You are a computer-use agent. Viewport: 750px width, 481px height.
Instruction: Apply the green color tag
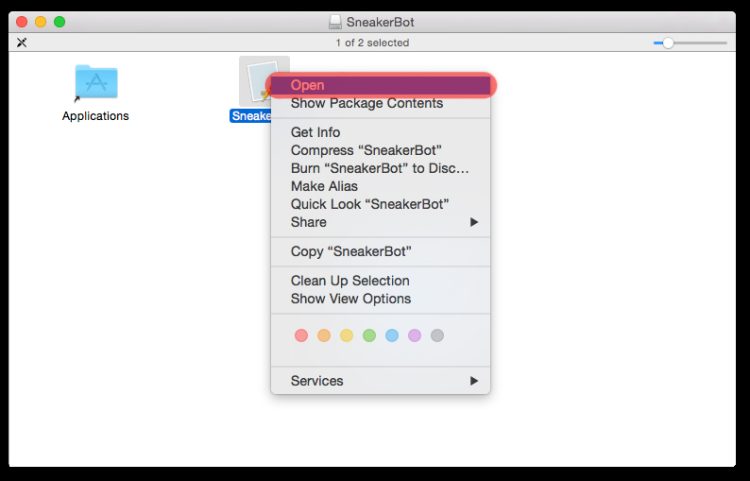[369, 336]
